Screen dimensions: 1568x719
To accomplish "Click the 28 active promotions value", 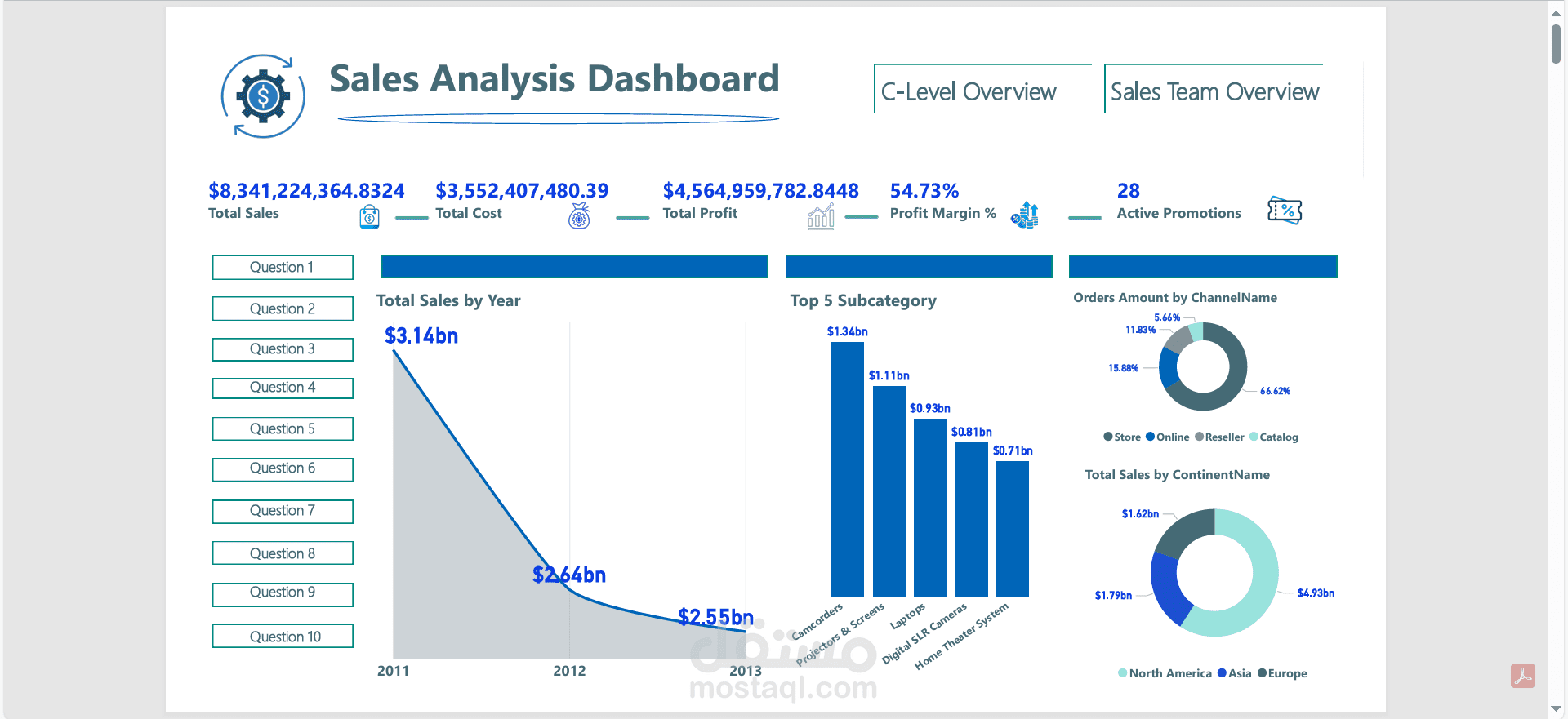I will (1128, 190).
